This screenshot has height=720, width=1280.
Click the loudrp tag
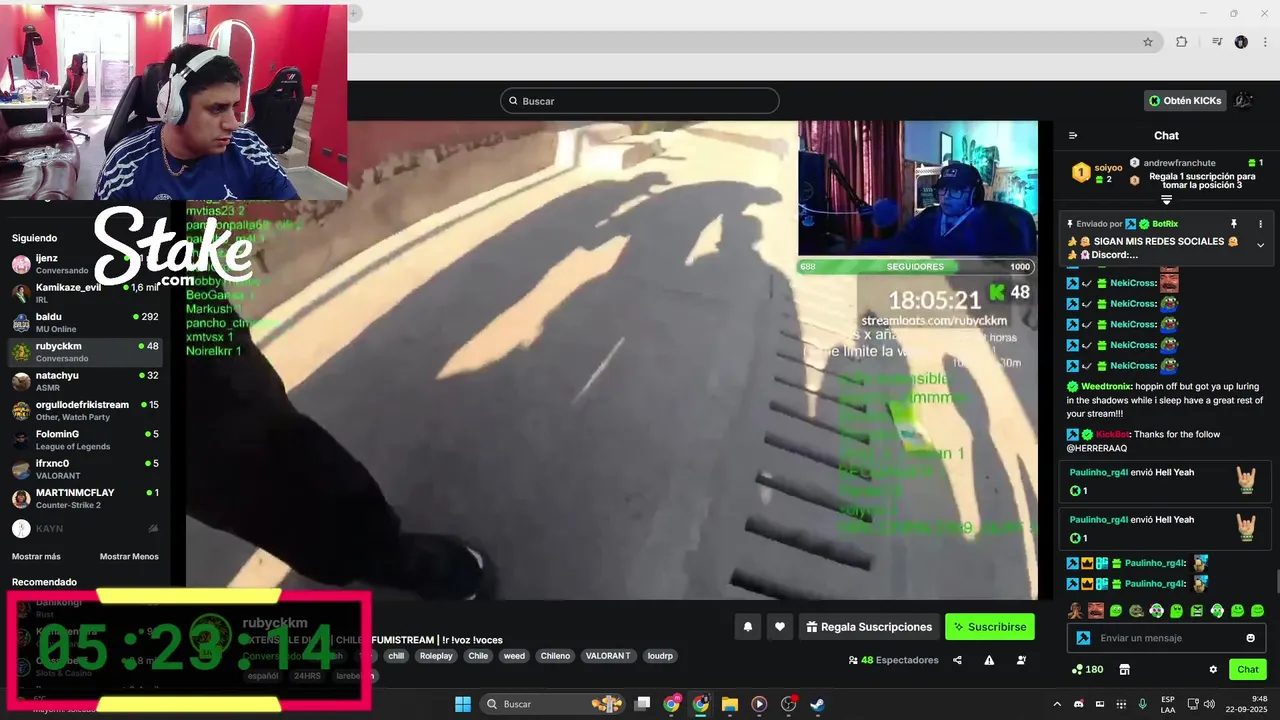coord(660,656)
